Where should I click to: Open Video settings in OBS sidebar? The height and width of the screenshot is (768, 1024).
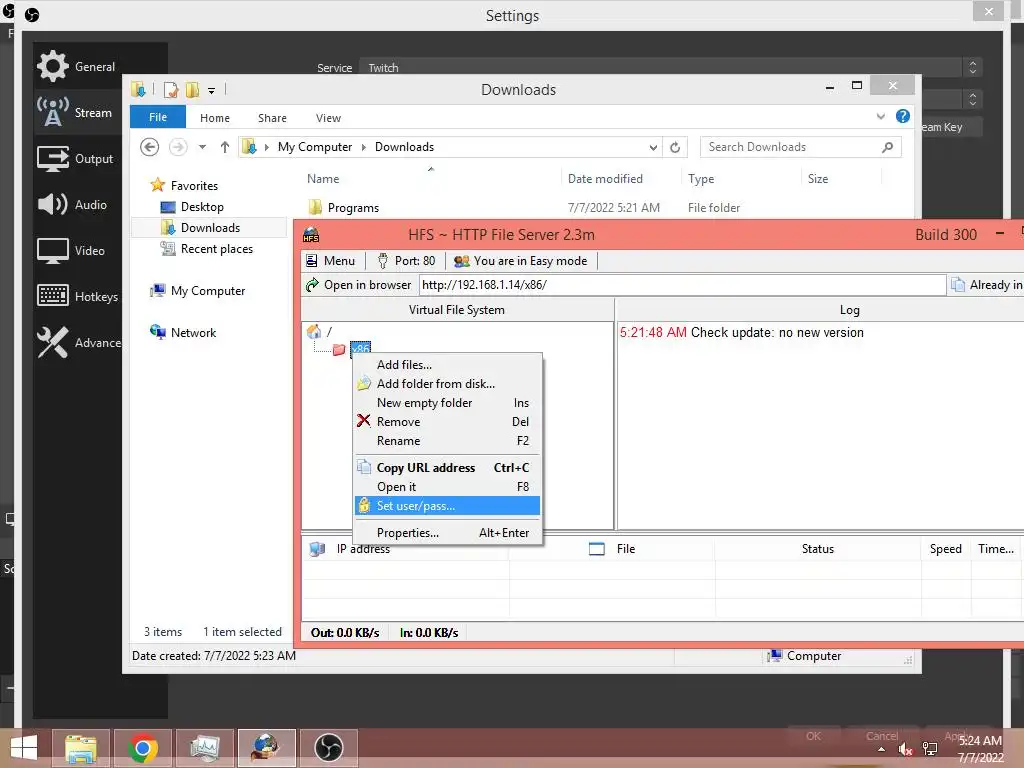pyautogui.click(x=77, y=250)
